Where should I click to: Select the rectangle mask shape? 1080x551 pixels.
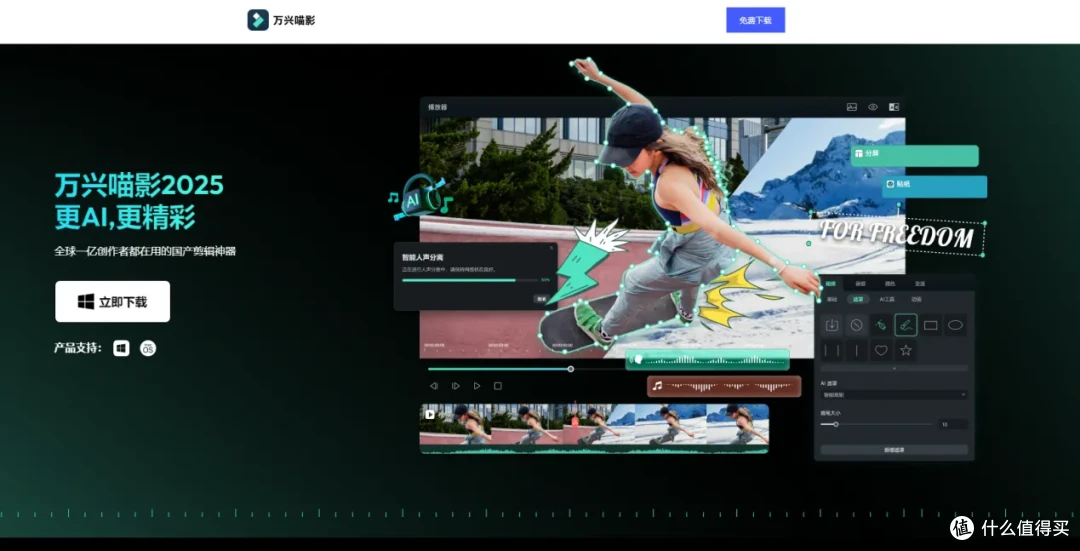point(931,325)
